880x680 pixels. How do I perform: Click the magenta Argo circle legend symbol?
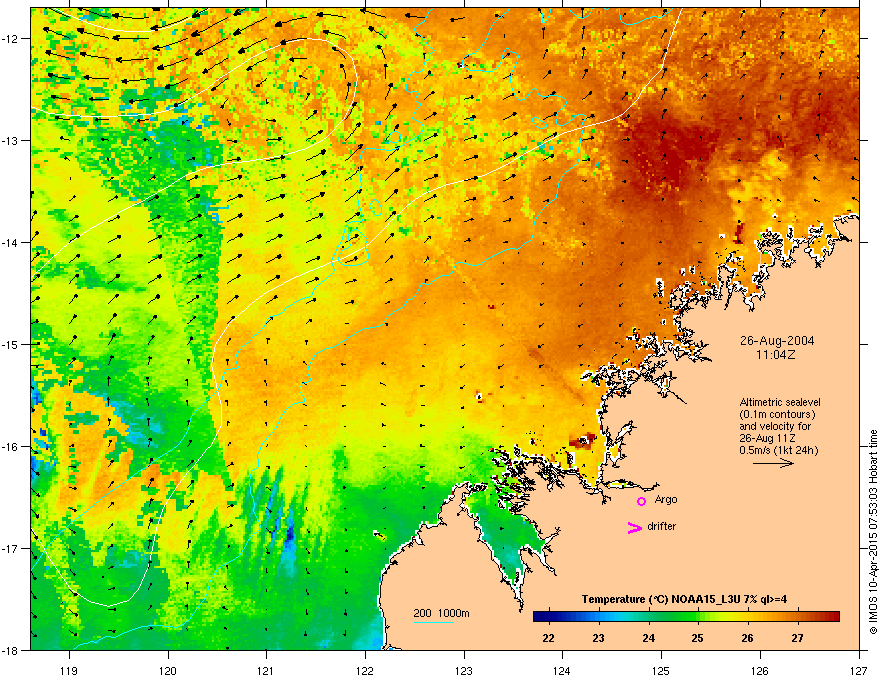point(641,501)
